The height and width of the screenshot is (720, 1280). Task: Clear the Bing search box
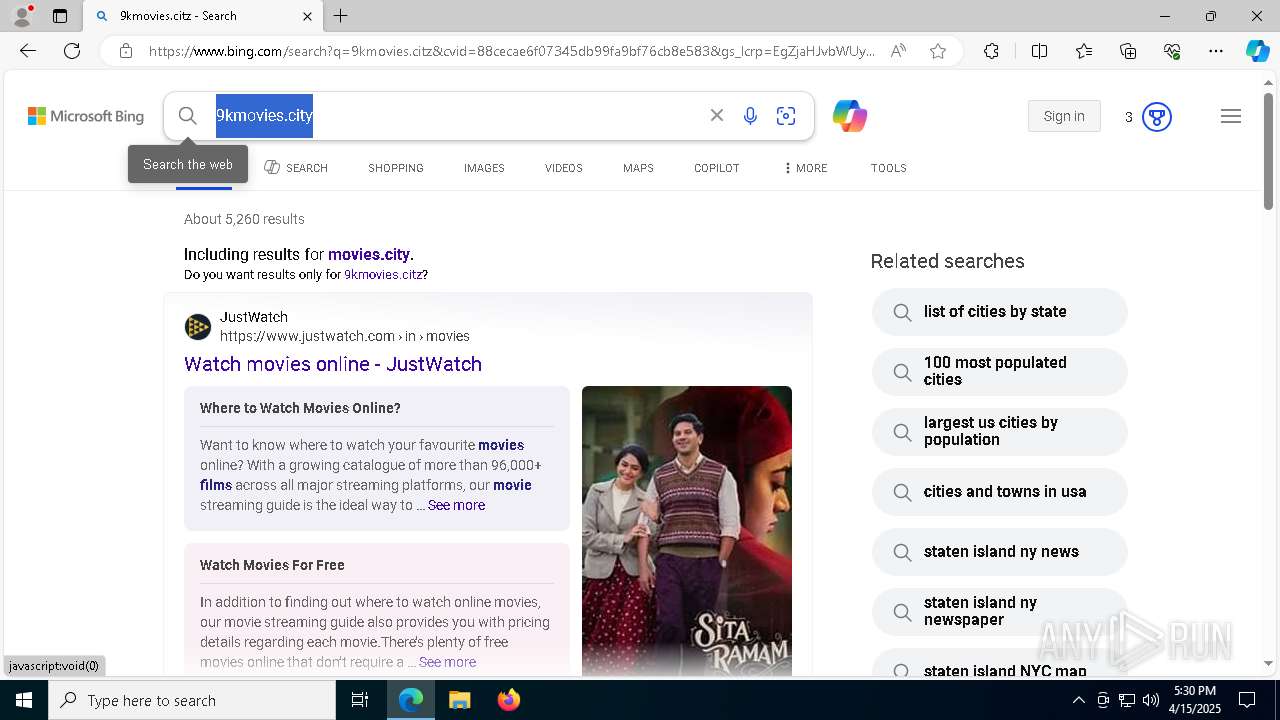(x=717, y=116)
